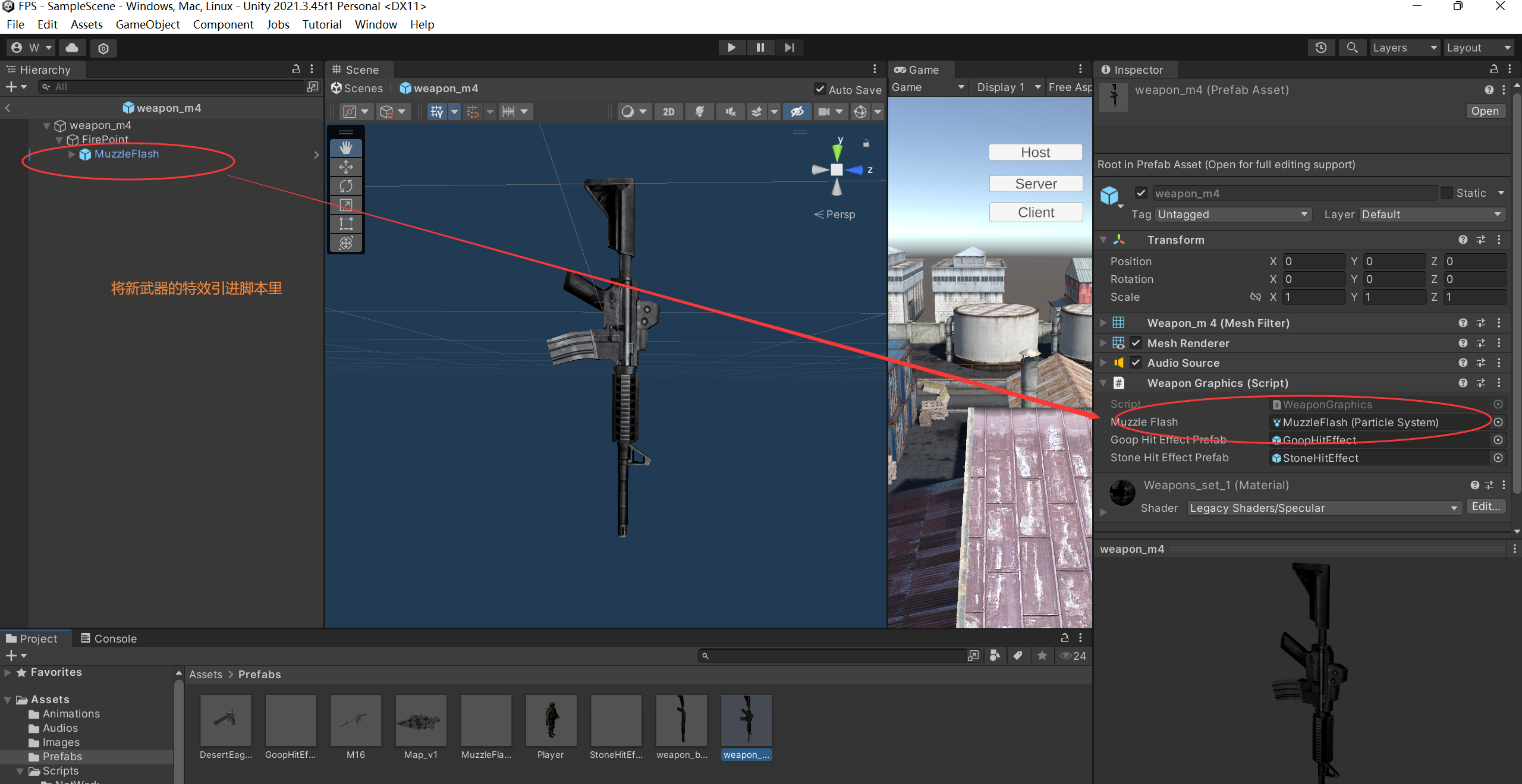Screen dimensions: 1522x784
Task: Open the Audio Source preset icon
Action: click(x=1480, y=363)
